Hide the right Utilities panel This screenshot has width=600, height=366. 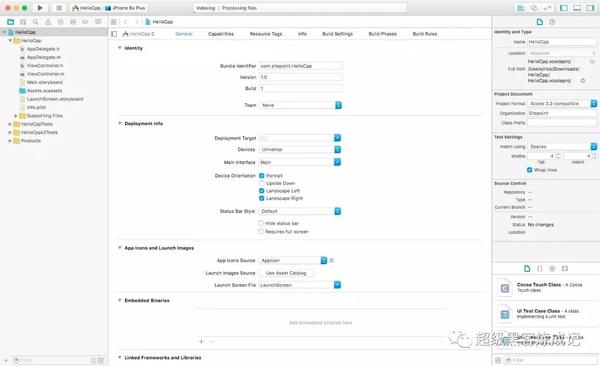590,8
